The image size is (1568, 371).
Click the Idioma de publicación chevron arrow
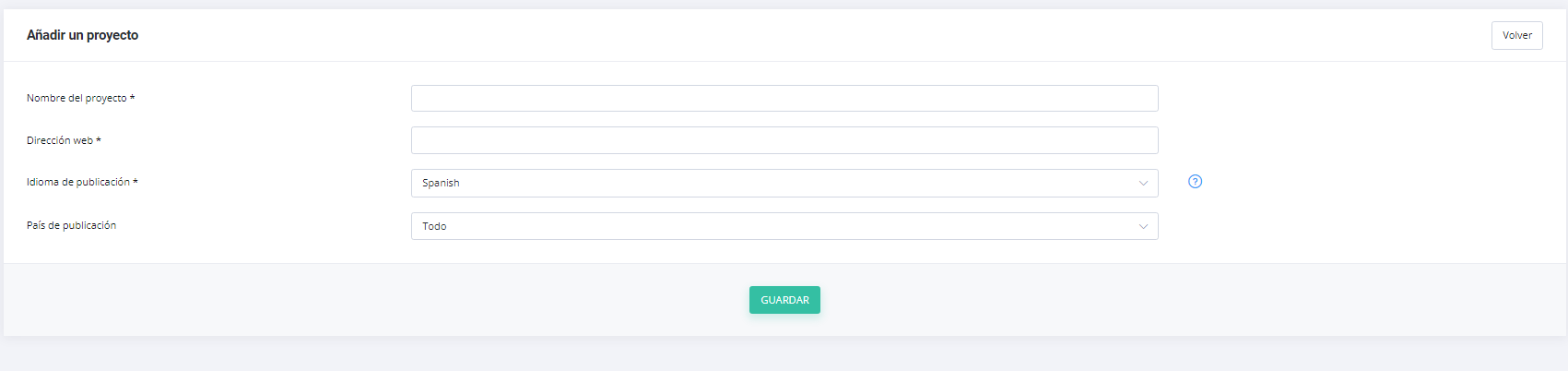[x=1143, y=183]
